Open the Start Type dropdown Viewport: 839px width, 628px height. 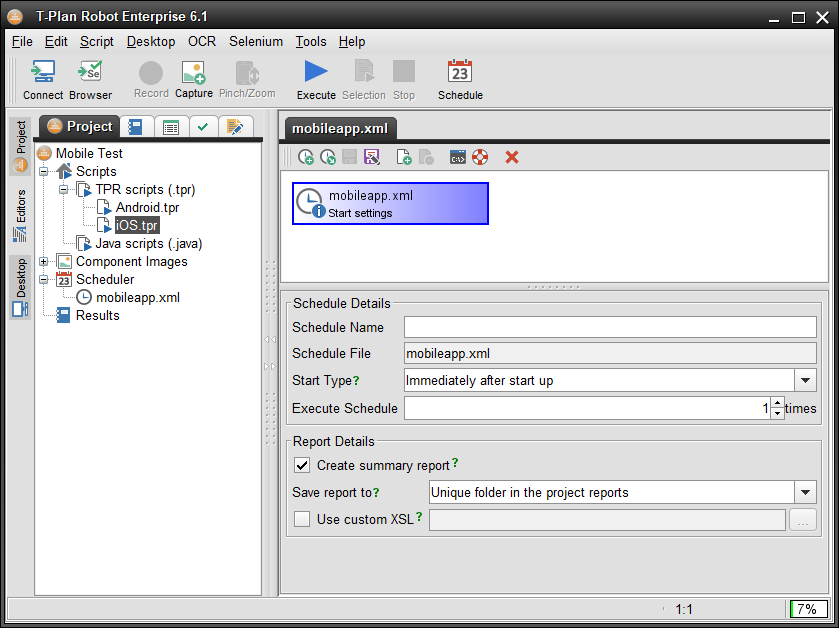tap(806, 380)
